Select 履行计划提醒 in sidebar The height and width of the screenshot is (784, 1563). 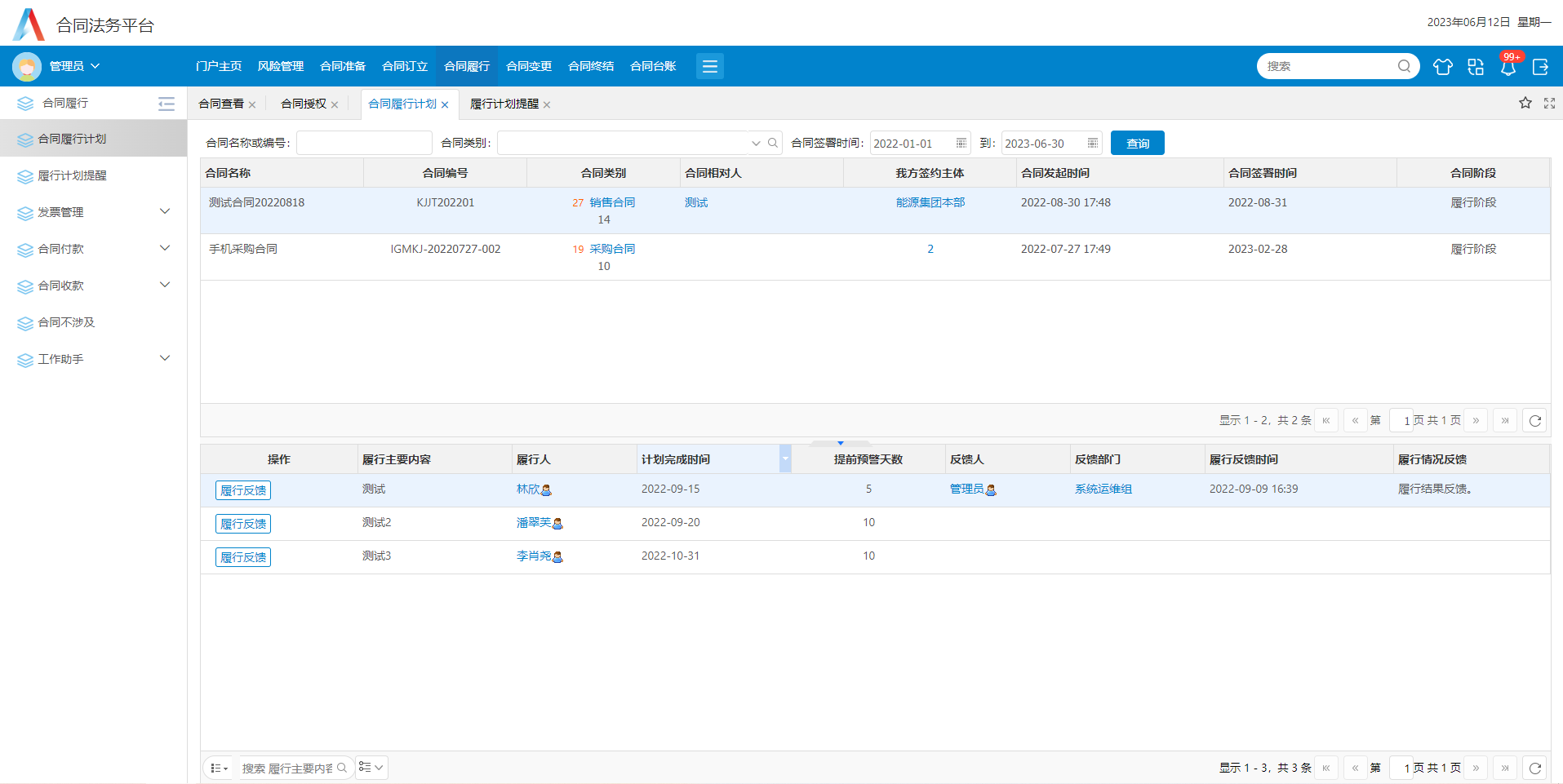point(93,175)
